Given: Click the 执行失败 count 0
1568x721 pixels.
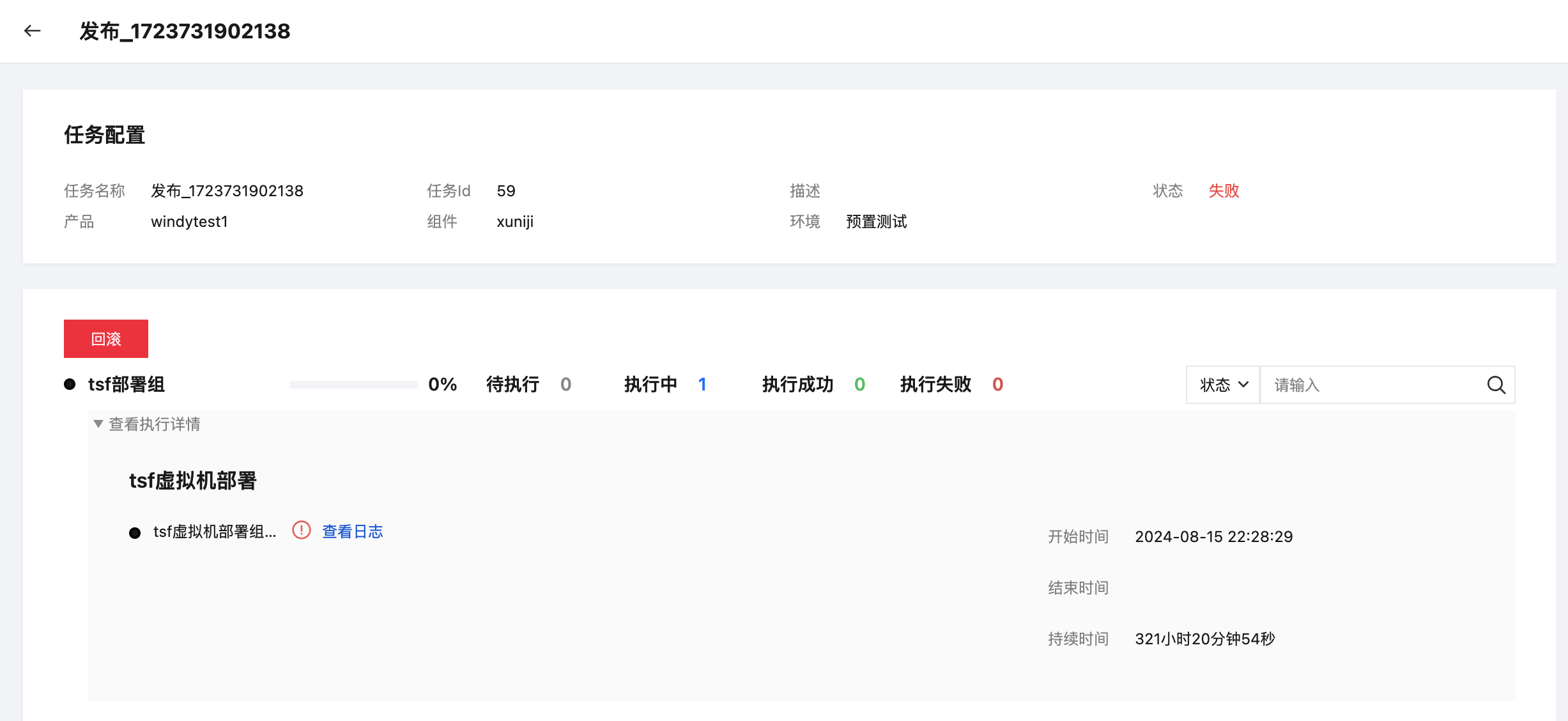Looking at the screenshot, I should [x=997, y=384].
